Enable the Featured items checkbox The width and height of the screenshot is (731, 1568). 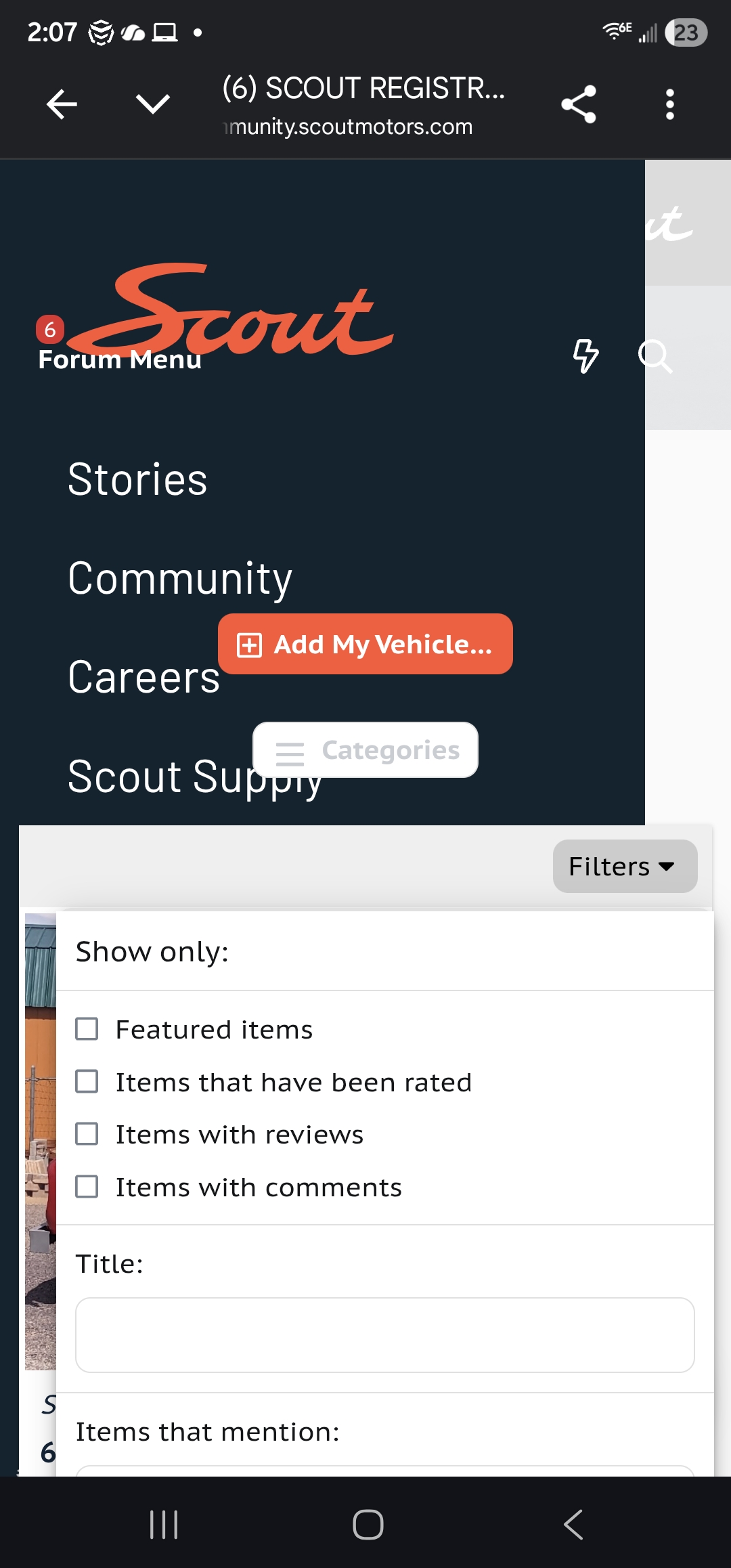(87, 1029)
